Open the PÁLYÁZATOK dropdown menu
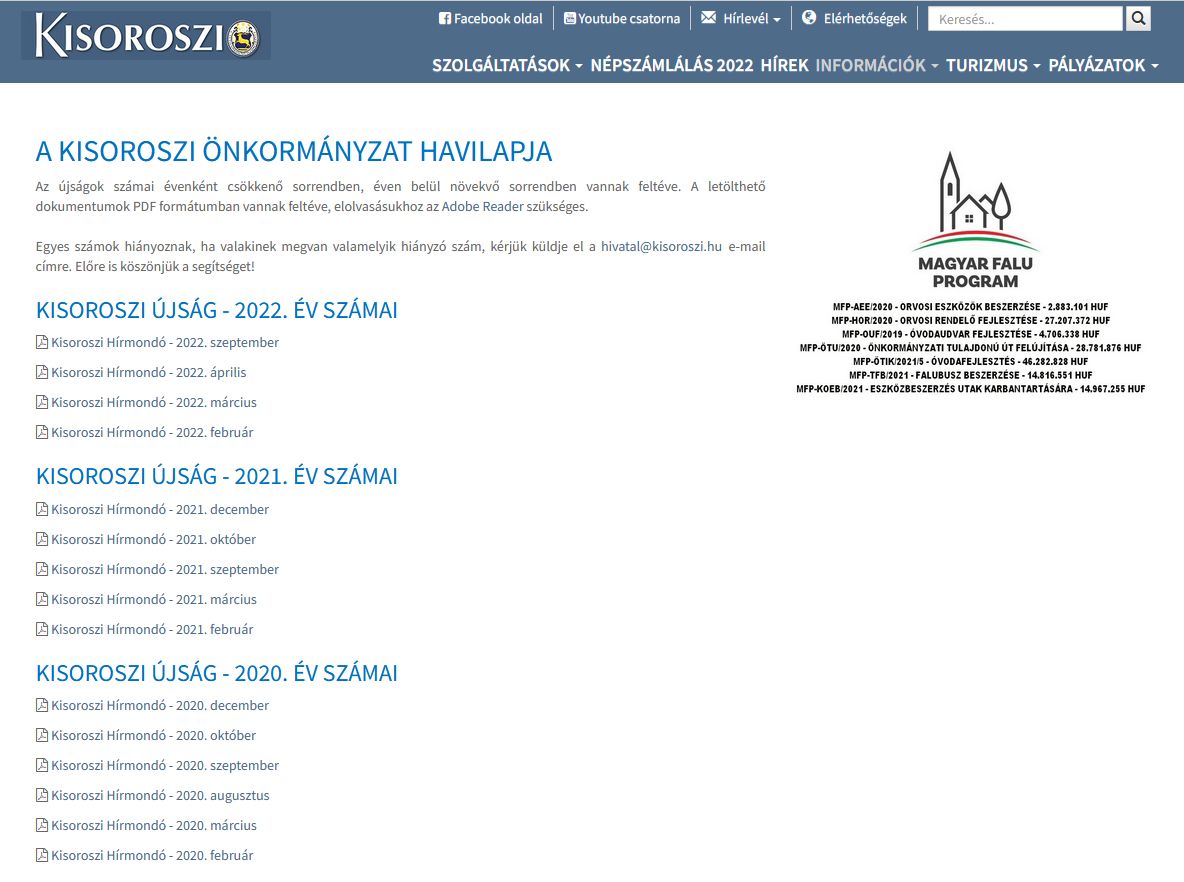Viewport: 1184px width, 882px height. click(x=1103, y=65)
